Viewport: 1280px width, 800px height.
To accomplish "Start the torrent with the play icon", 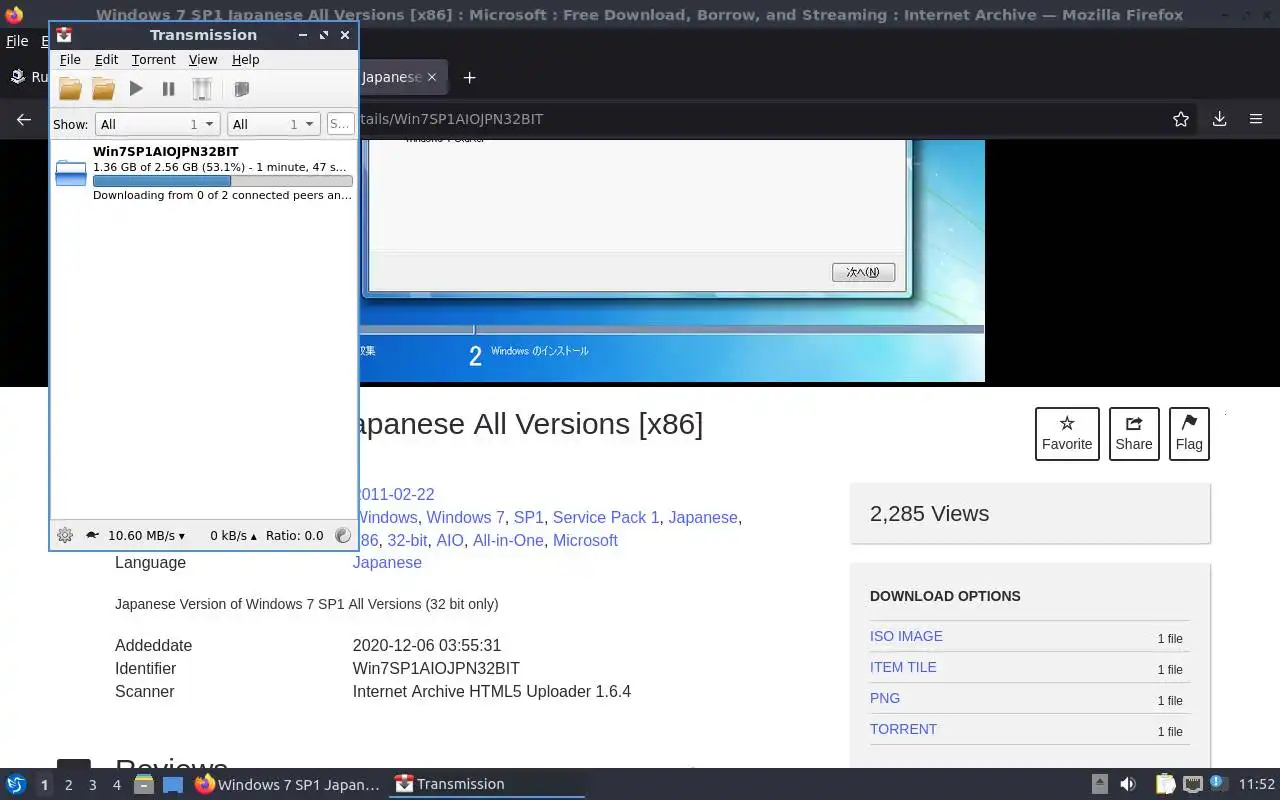I will 136,89.
